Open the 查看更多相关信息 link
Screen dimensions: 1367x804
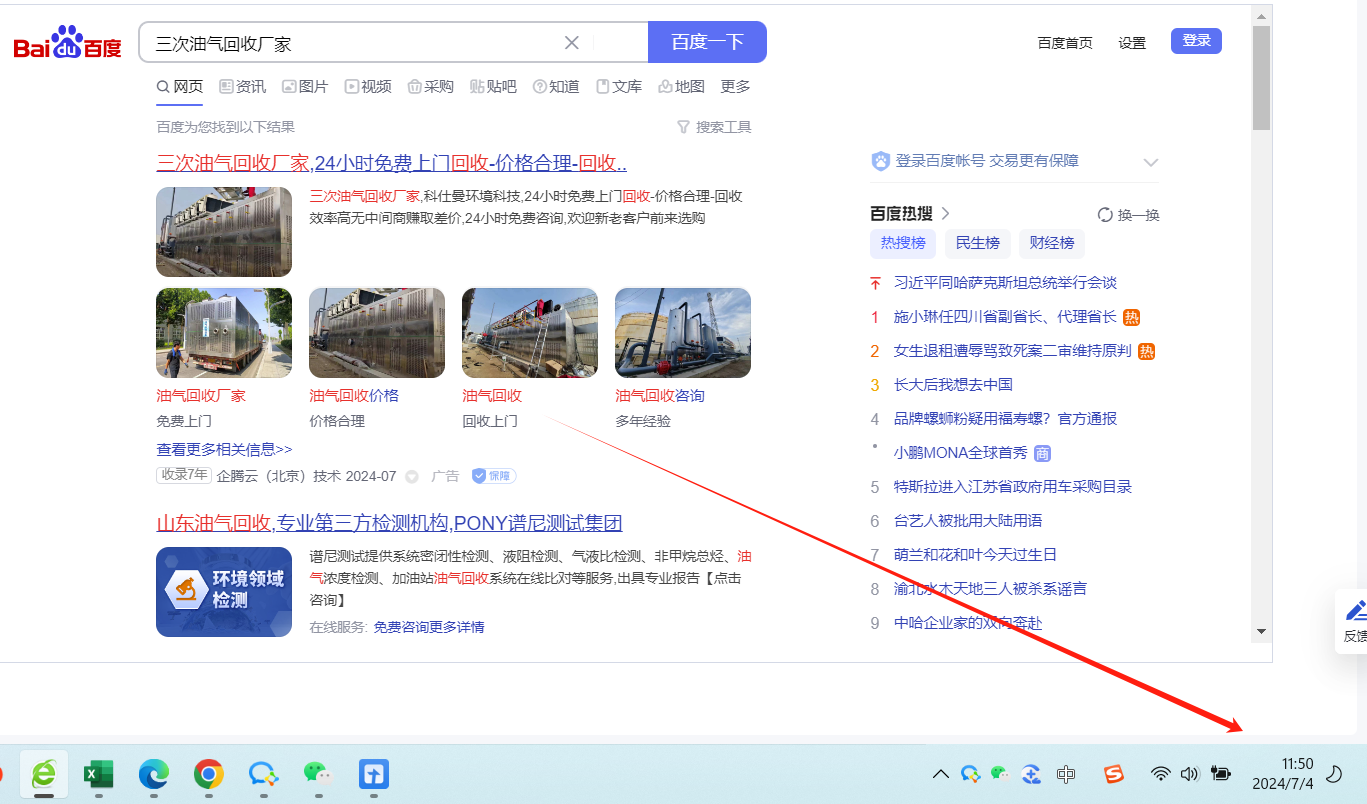pos(224,450)
